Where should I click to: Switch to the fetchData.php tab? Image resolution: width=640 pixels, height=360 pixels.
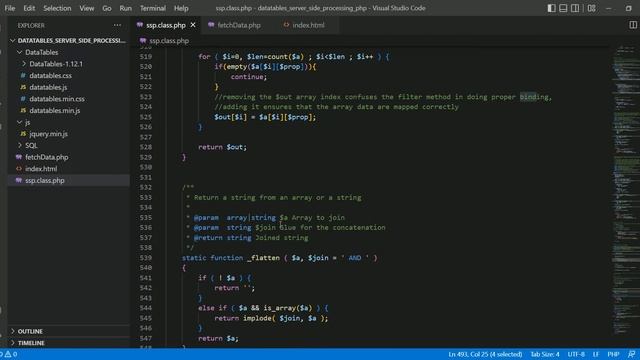pyautogui.click(x=239, y=25)
